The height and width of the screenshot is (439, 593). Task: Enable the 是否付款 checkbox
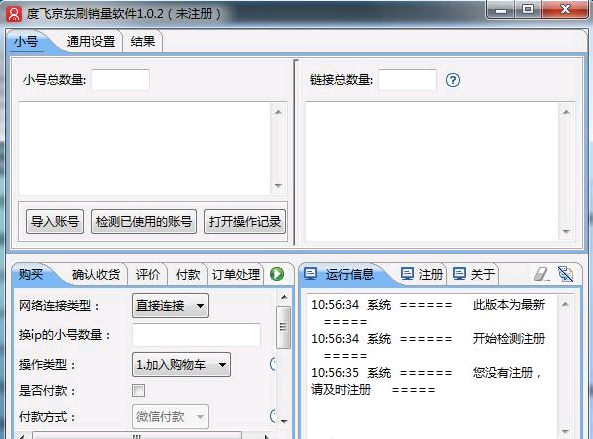coord(138,390)
